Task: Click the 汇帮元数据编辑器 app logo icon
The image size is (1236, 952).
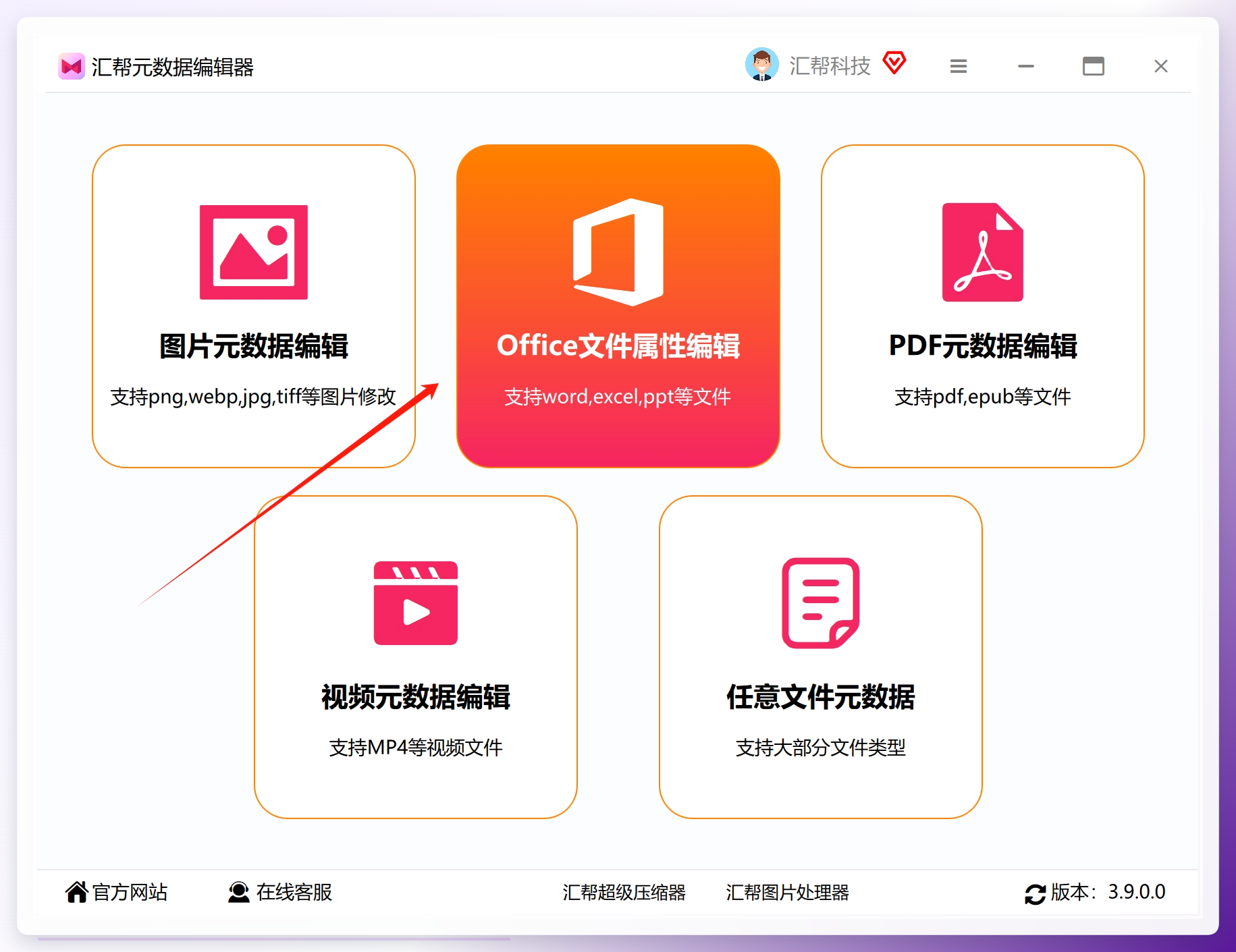Action: click(71, 66)
